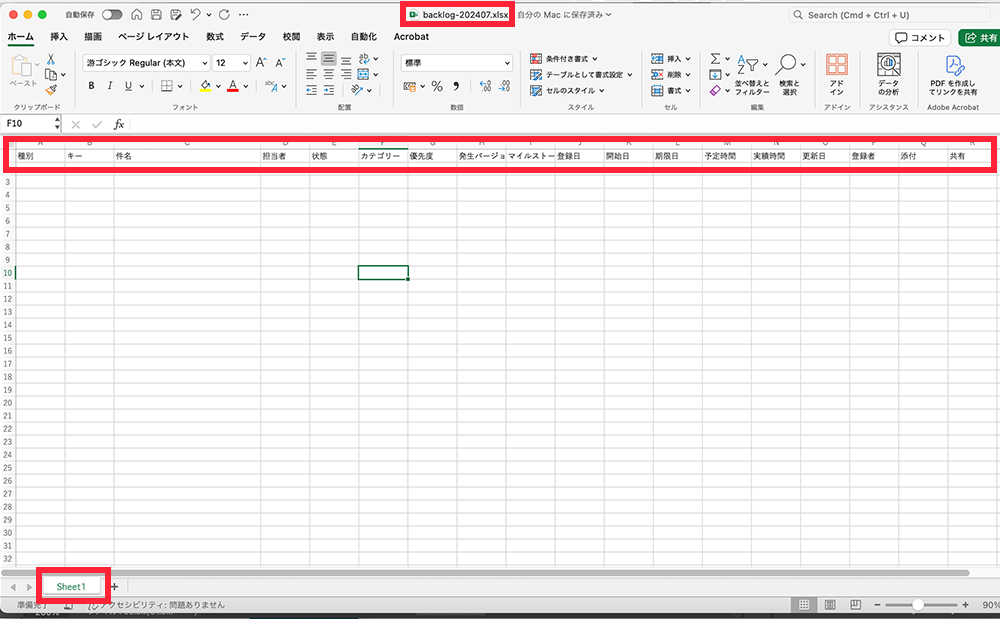Click the コメント button

919,38
